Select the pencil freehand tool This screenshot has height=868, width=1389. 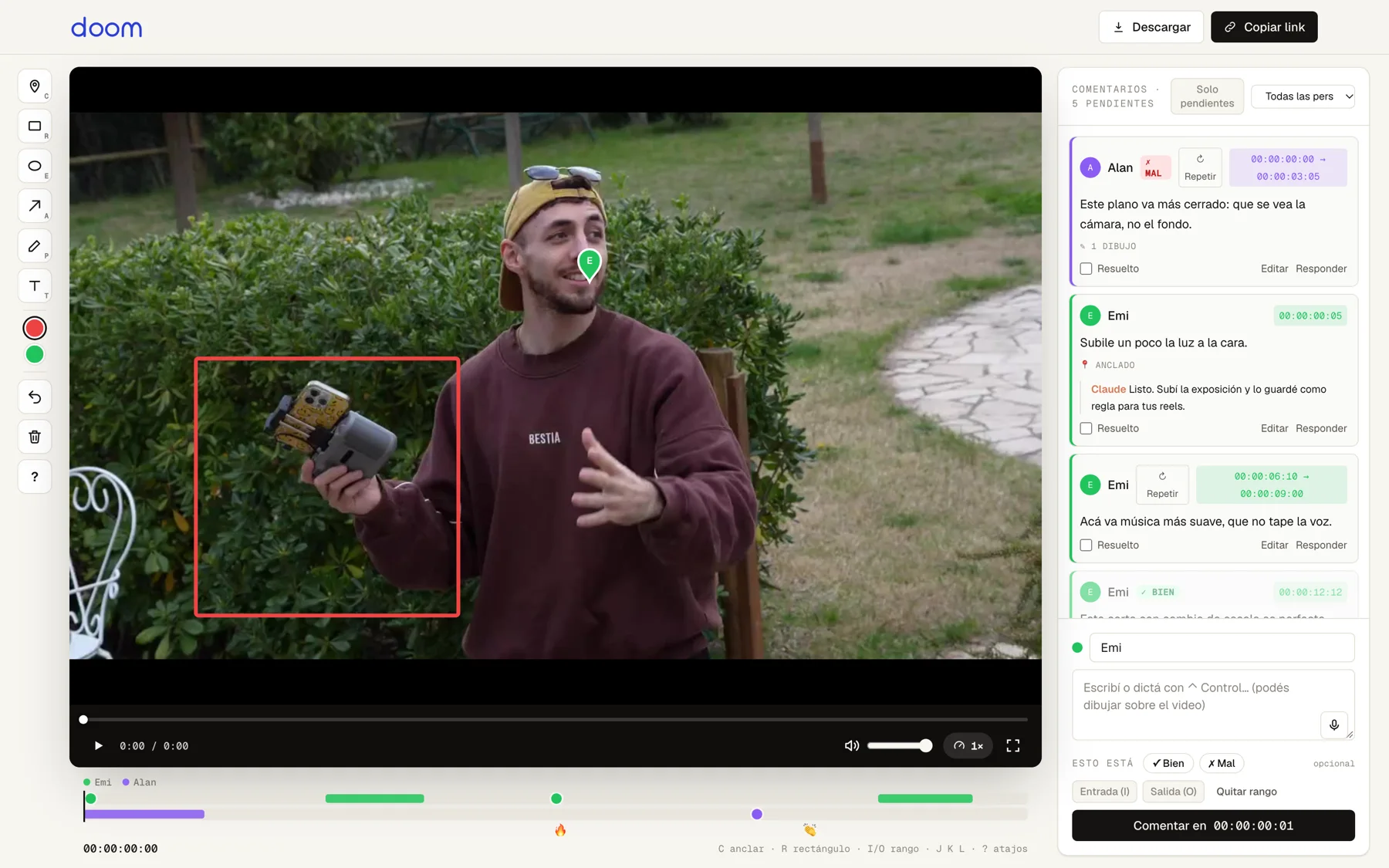pos(35,246)
